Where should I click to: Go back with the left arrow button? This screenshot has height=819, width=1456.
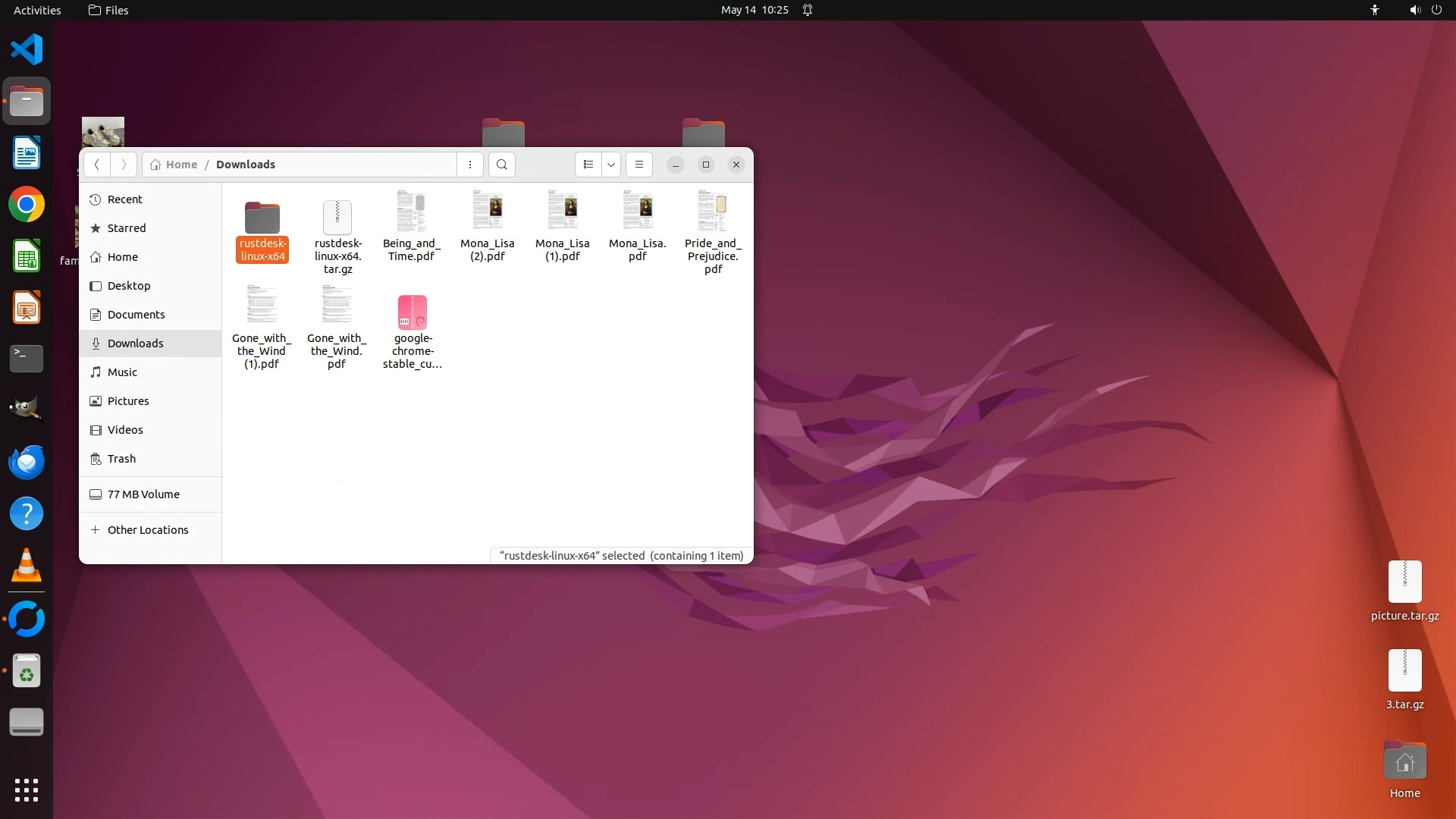(96, 165)
